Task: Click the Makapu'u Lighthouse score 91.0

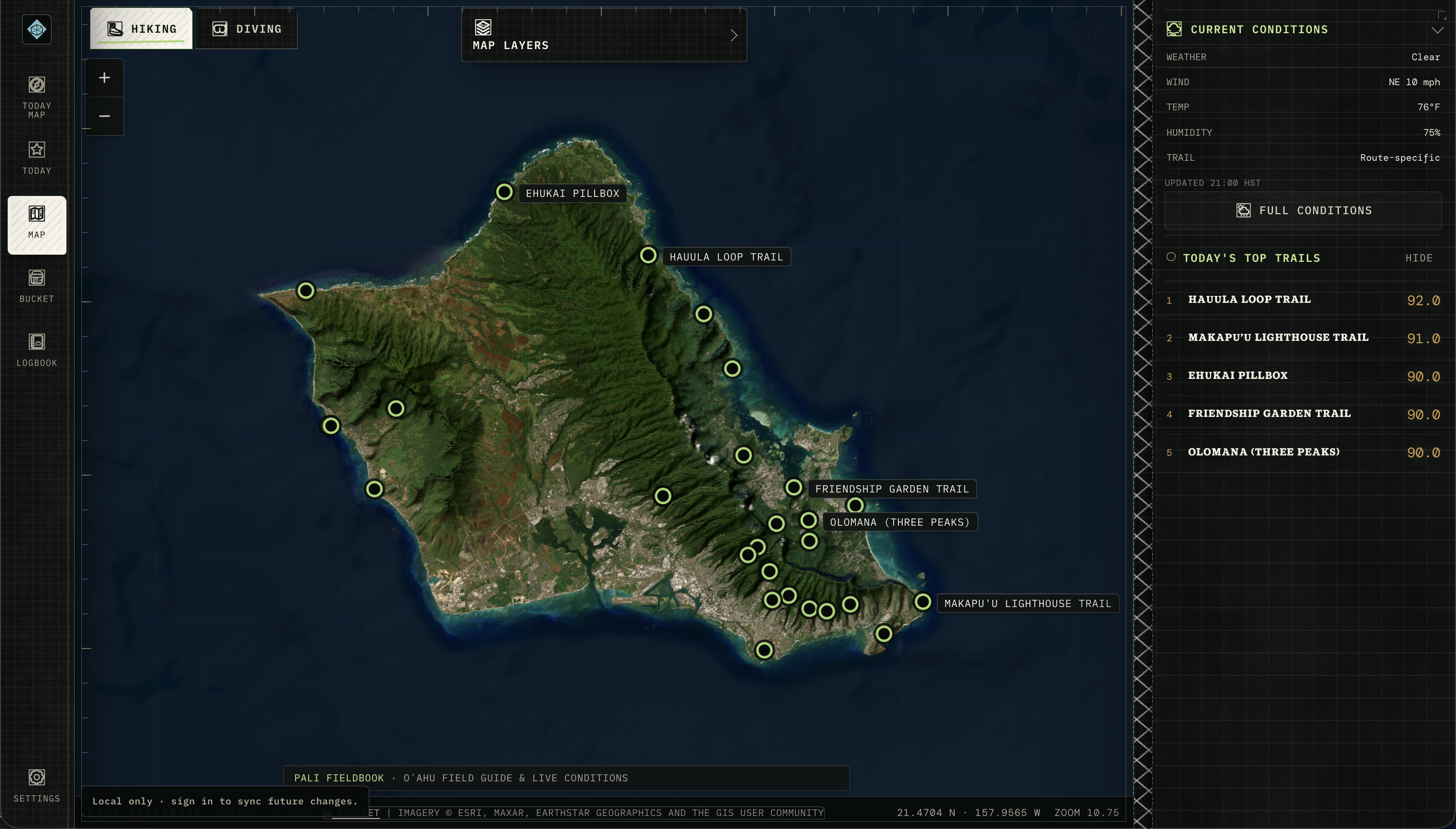Action: coord(1423,339)
